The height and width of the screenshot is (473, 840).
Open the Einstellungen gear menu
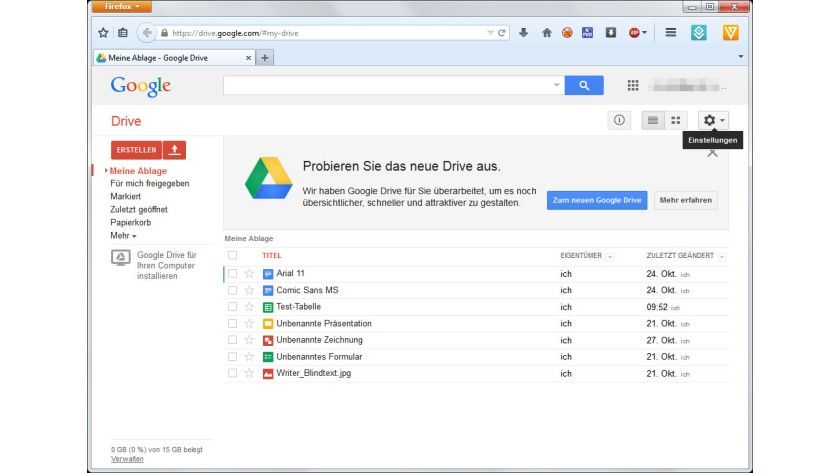pos(713,120)
